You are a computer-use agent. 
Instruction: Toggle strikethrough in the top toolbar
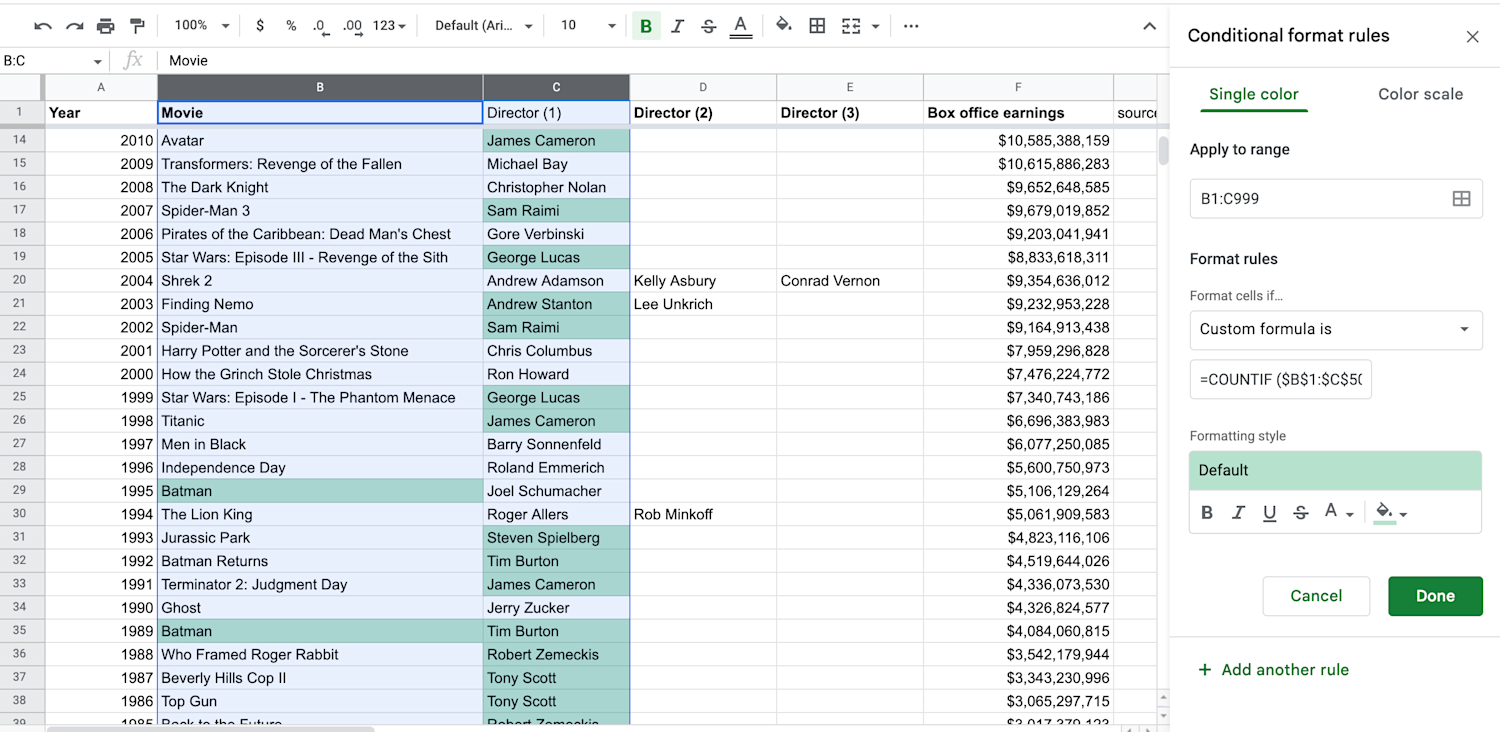pyautogui.click(x=708, y=26)
